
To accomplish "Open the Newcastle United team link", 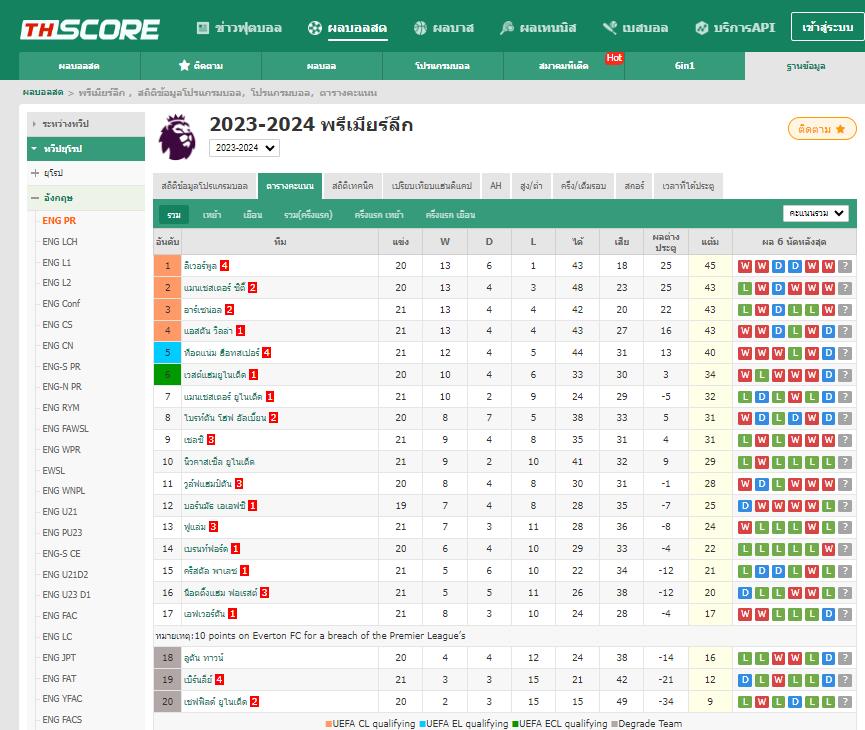I will [219, 461].
